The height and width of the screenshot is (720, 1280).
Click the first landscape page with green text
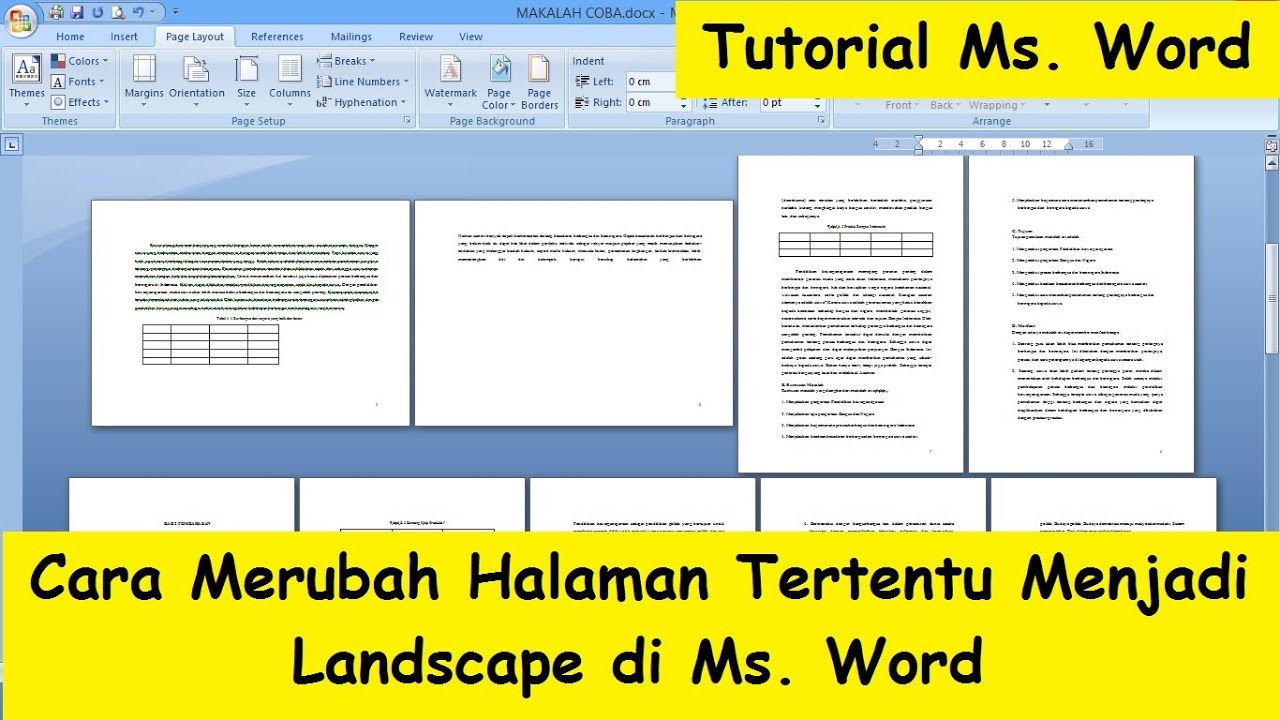pos(251,313)
